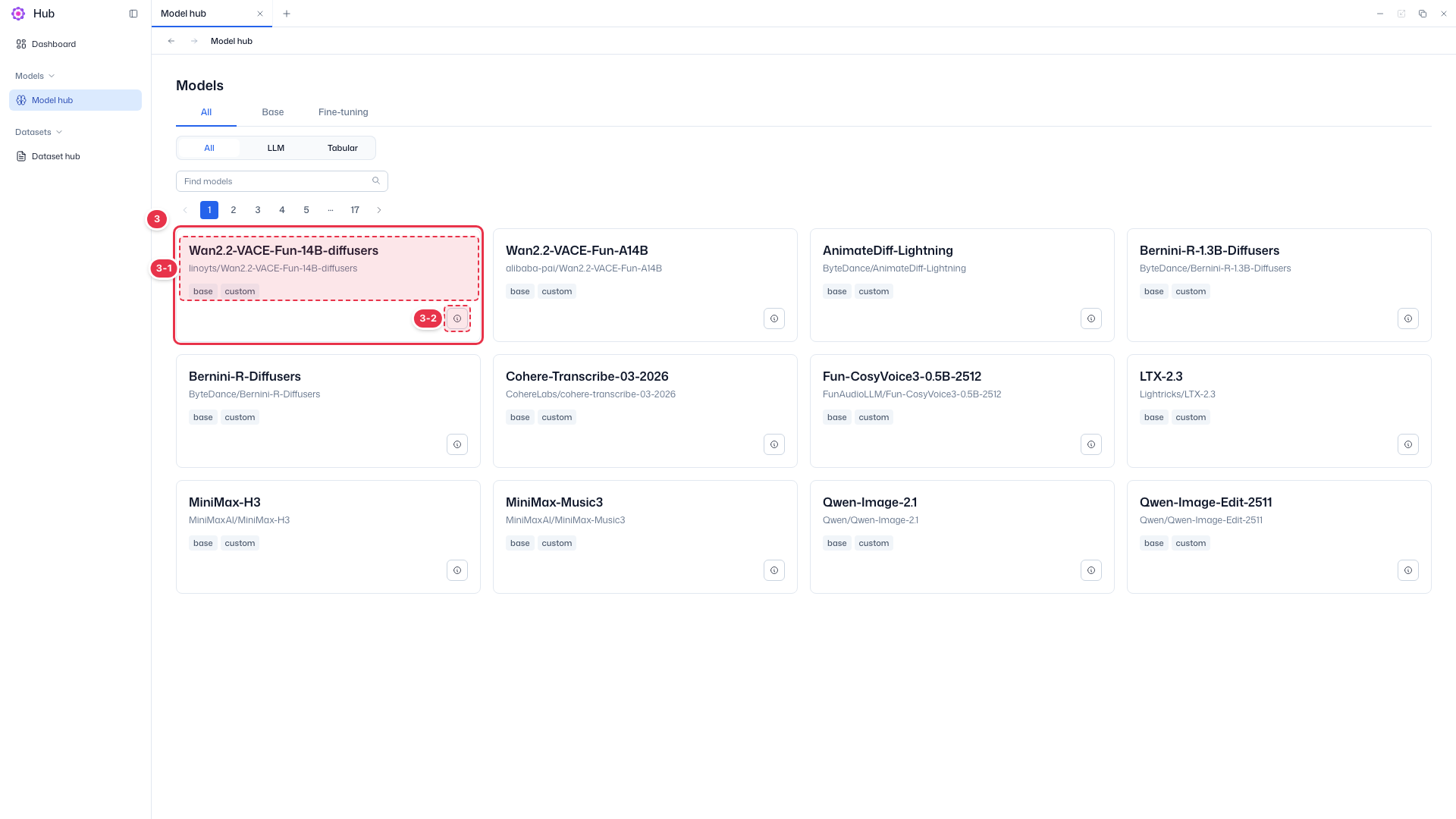Go to previous page of models
This screenshot has width=1456, height=819.
tap(185, 210)
